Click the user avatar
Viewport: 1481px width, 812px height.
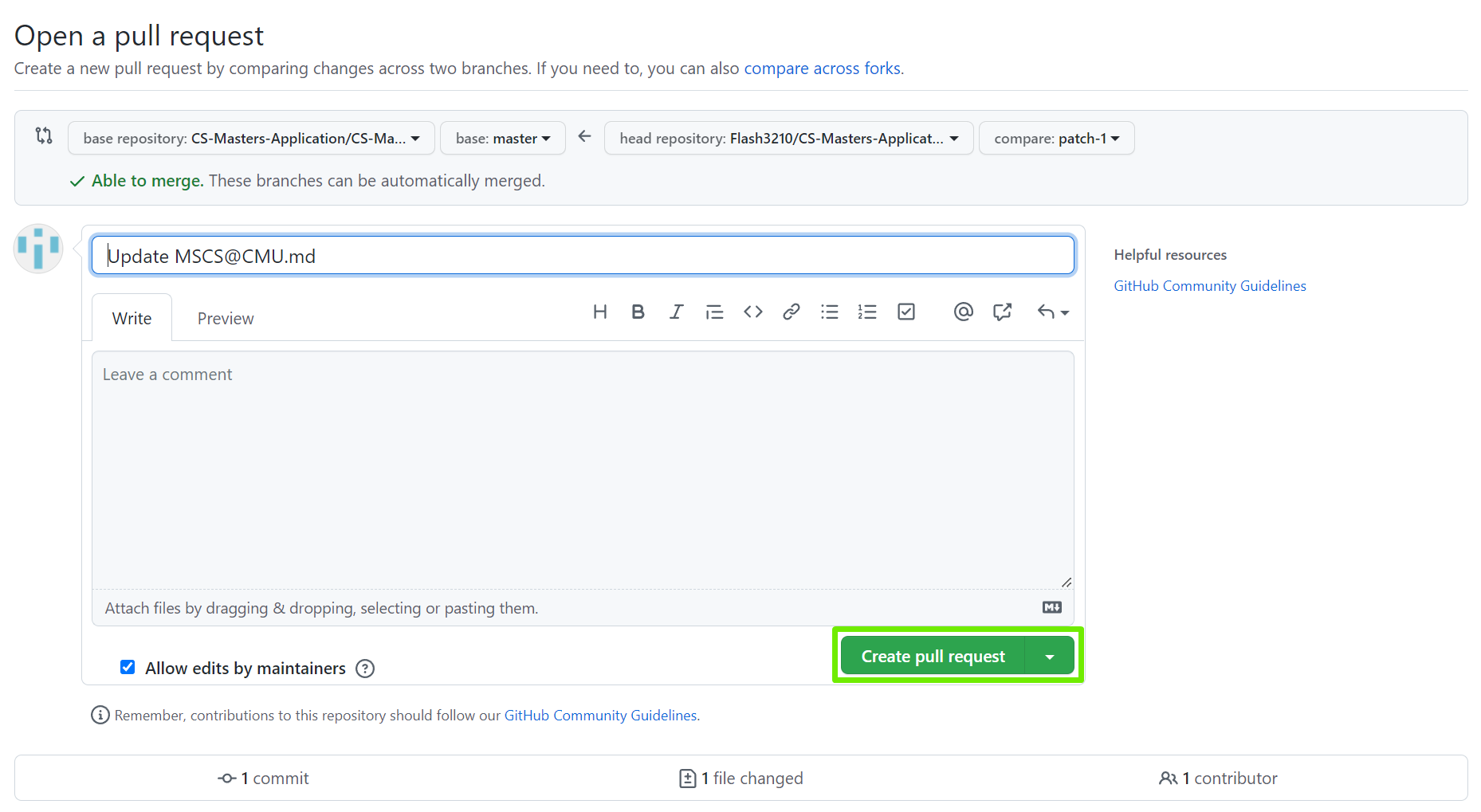point(38,249)
